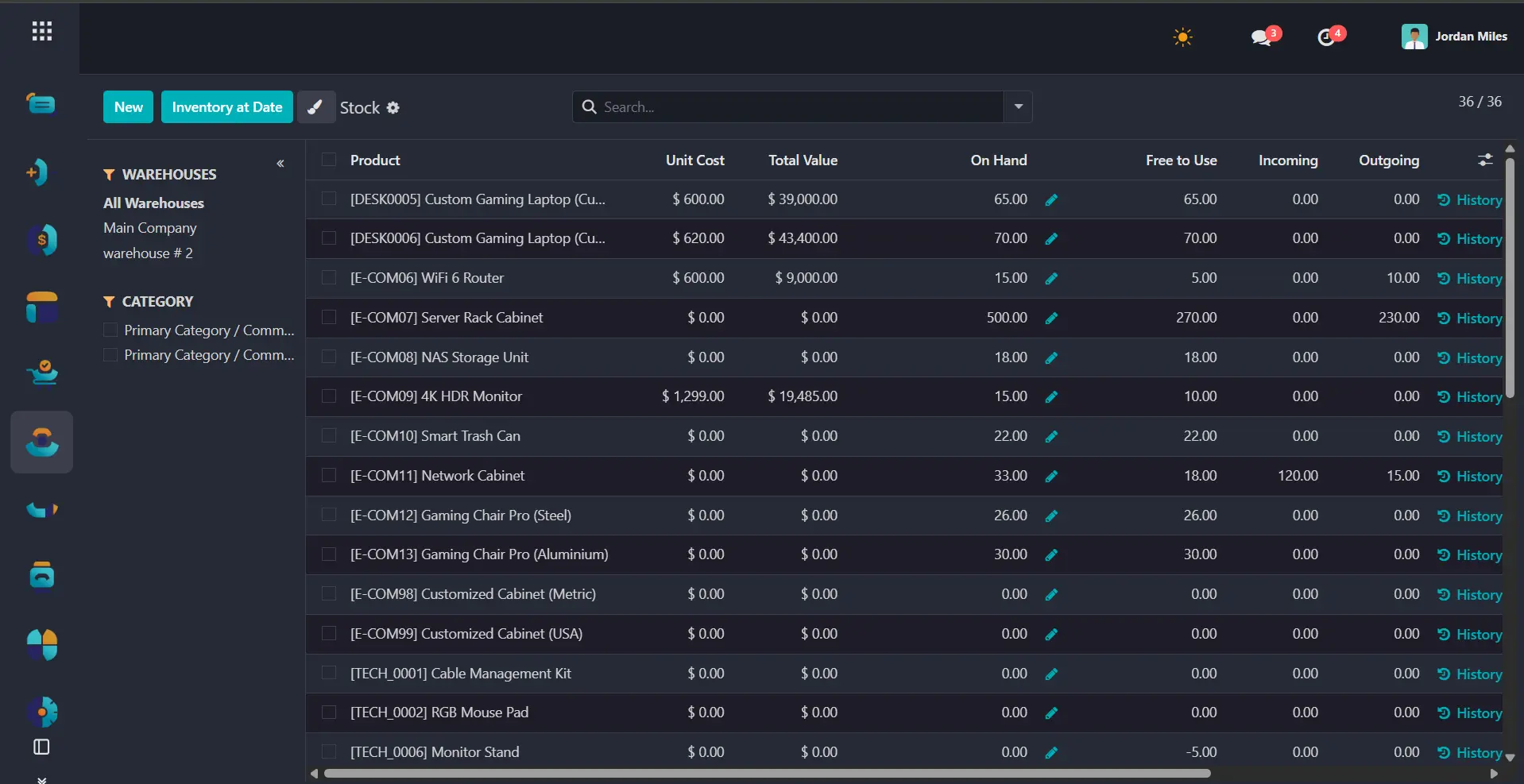Tick the first Primary Category filter checkbox

(x=110, y=330)
